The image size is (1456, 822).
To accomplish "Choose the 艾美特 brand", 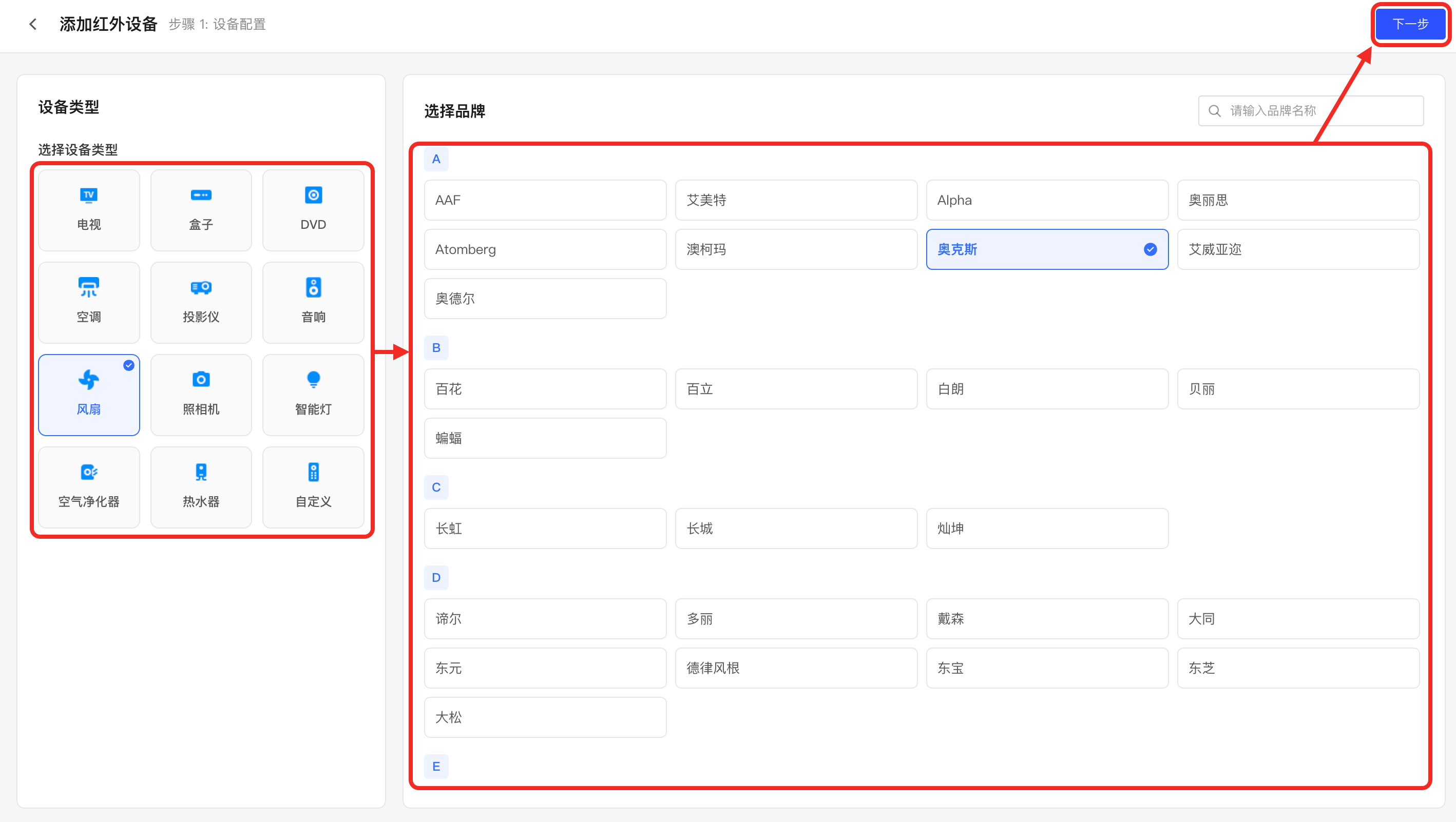I will (796, 200).
